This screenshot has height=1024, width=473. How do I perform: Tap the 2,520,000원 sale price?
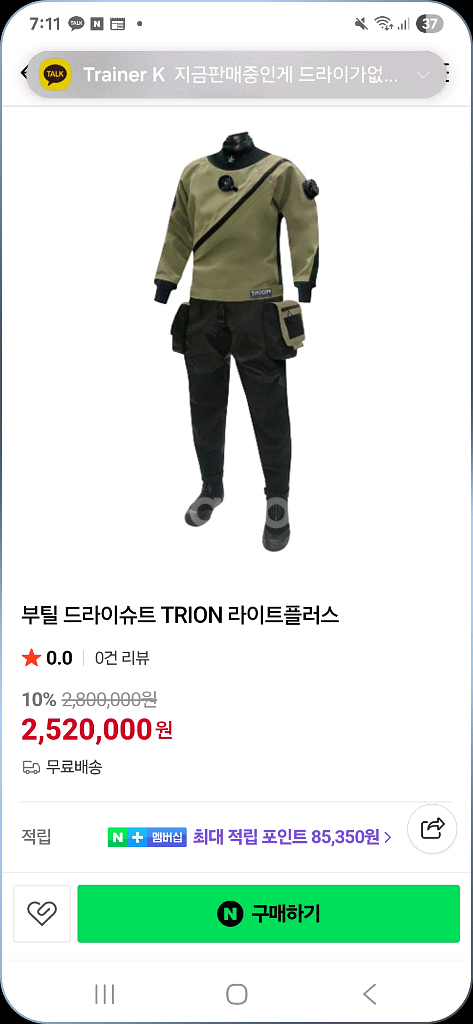[x=97, y=729]
